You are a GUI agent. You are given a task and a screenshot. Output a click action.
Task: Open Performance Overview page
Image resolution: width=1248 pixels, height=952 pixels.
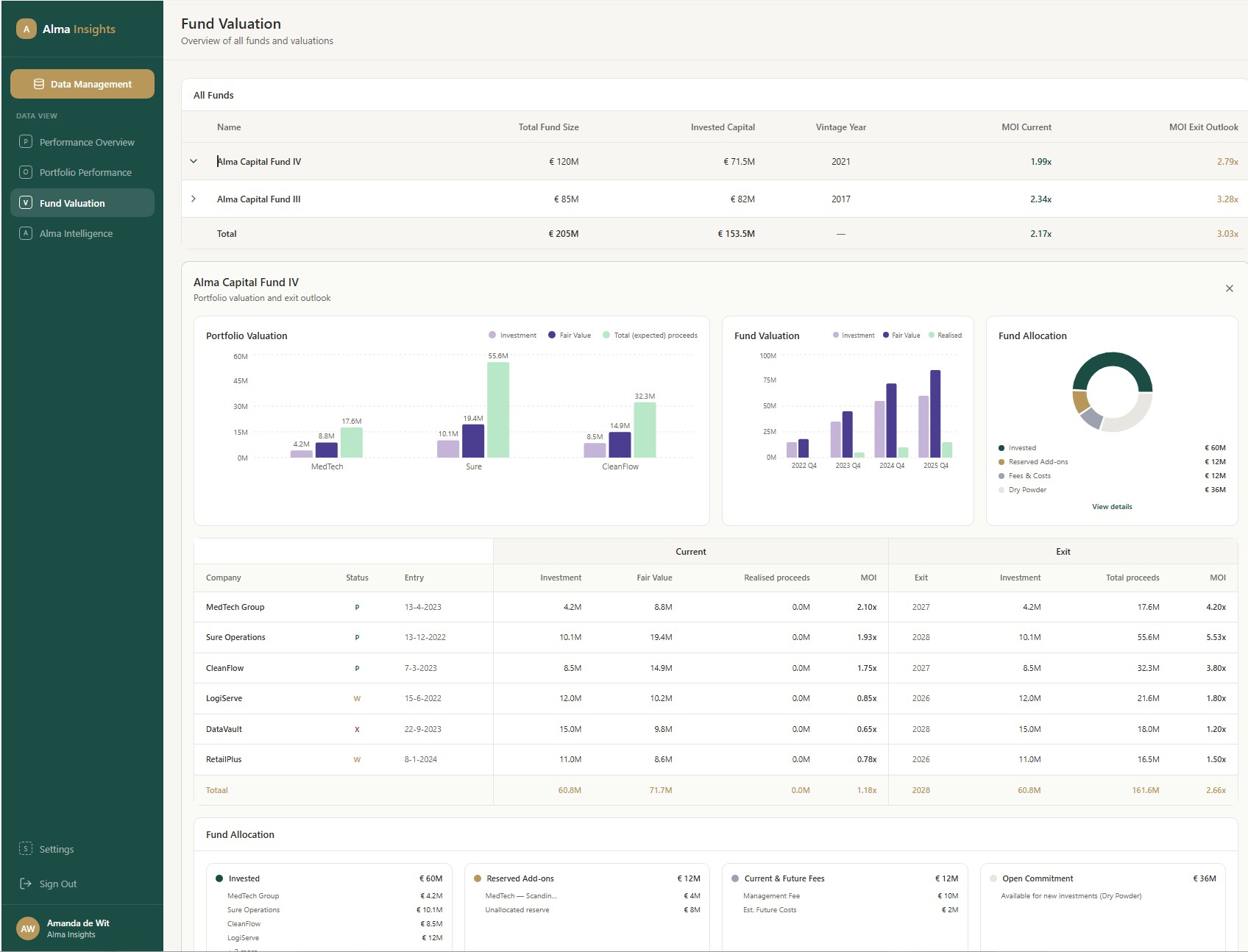82,142
